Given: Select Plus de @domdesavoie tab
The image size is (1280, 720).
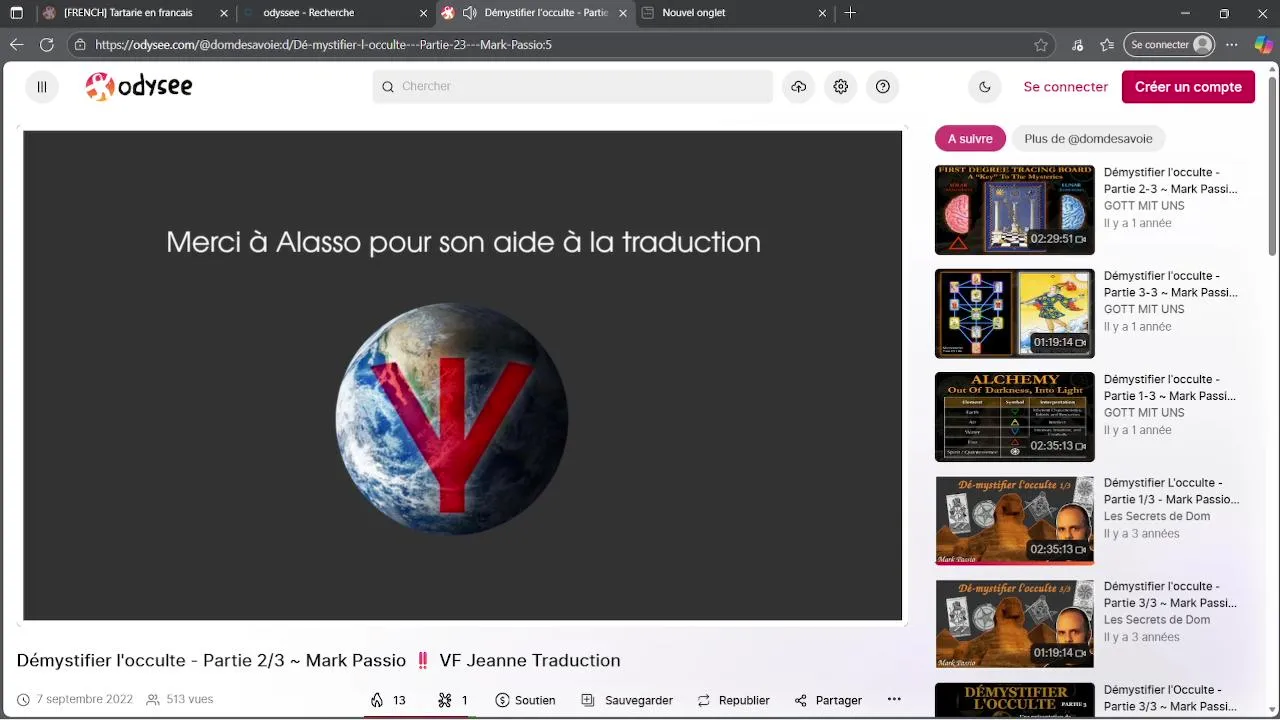Looking at the screenshot, I should (1088, 139).
